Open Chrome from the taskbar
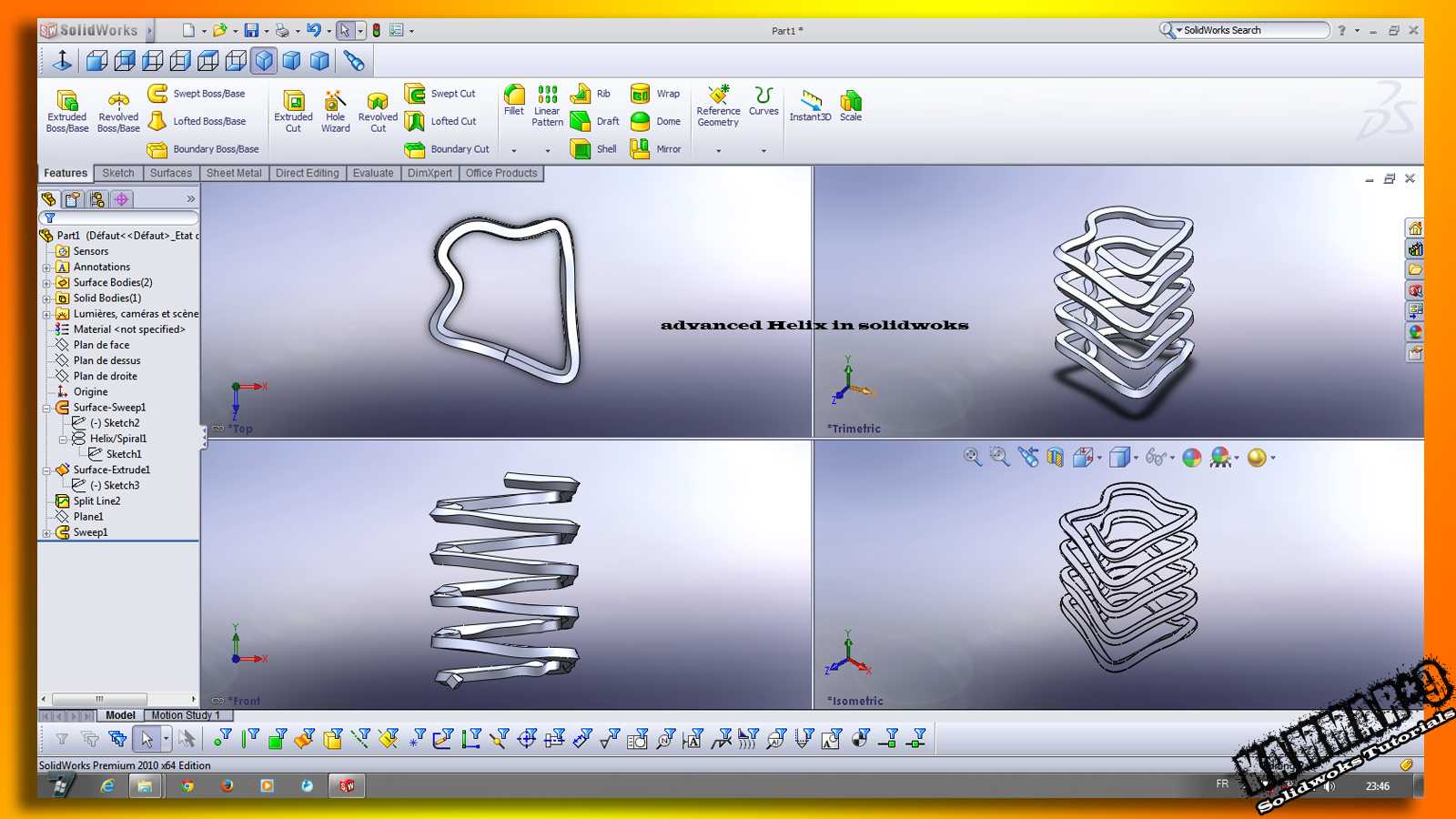This screenshot has width=1456, height=819. coord(187,785)
